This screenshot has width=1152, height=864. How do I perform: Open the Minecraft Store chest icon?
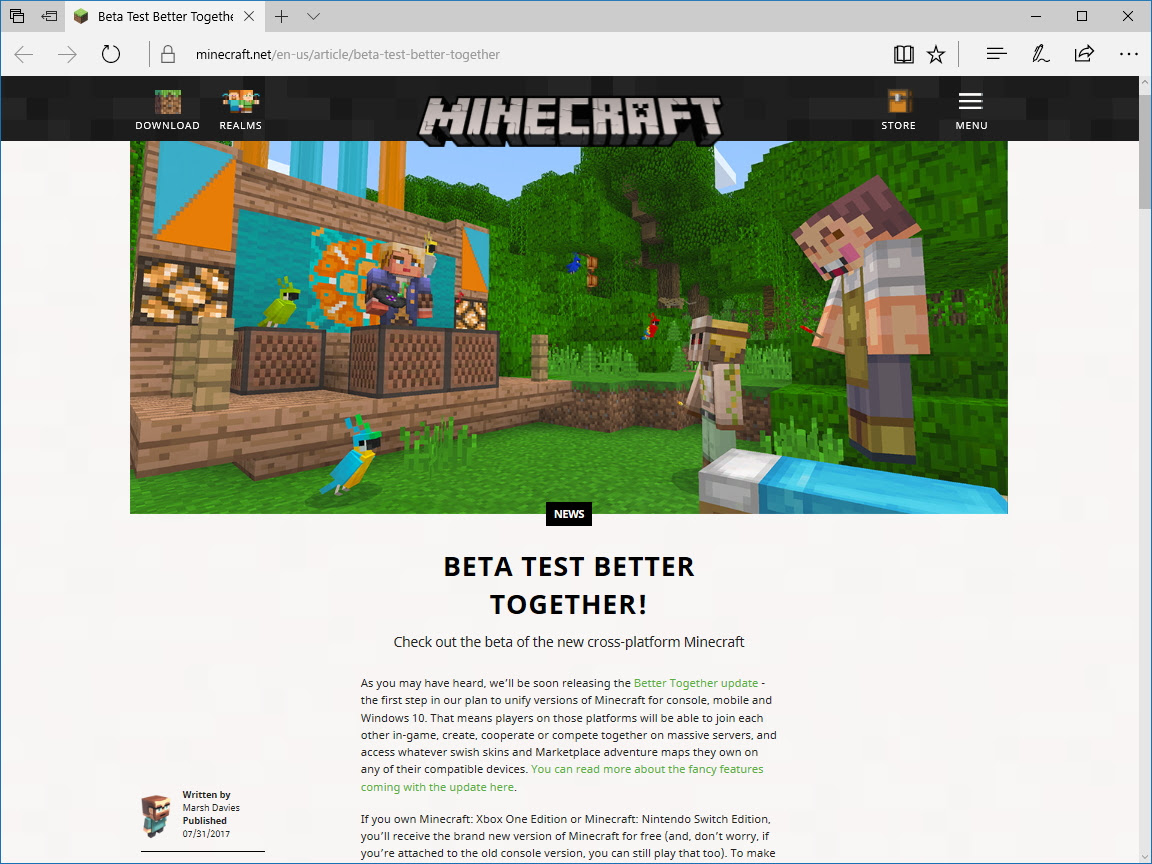[x=899, y=110]
